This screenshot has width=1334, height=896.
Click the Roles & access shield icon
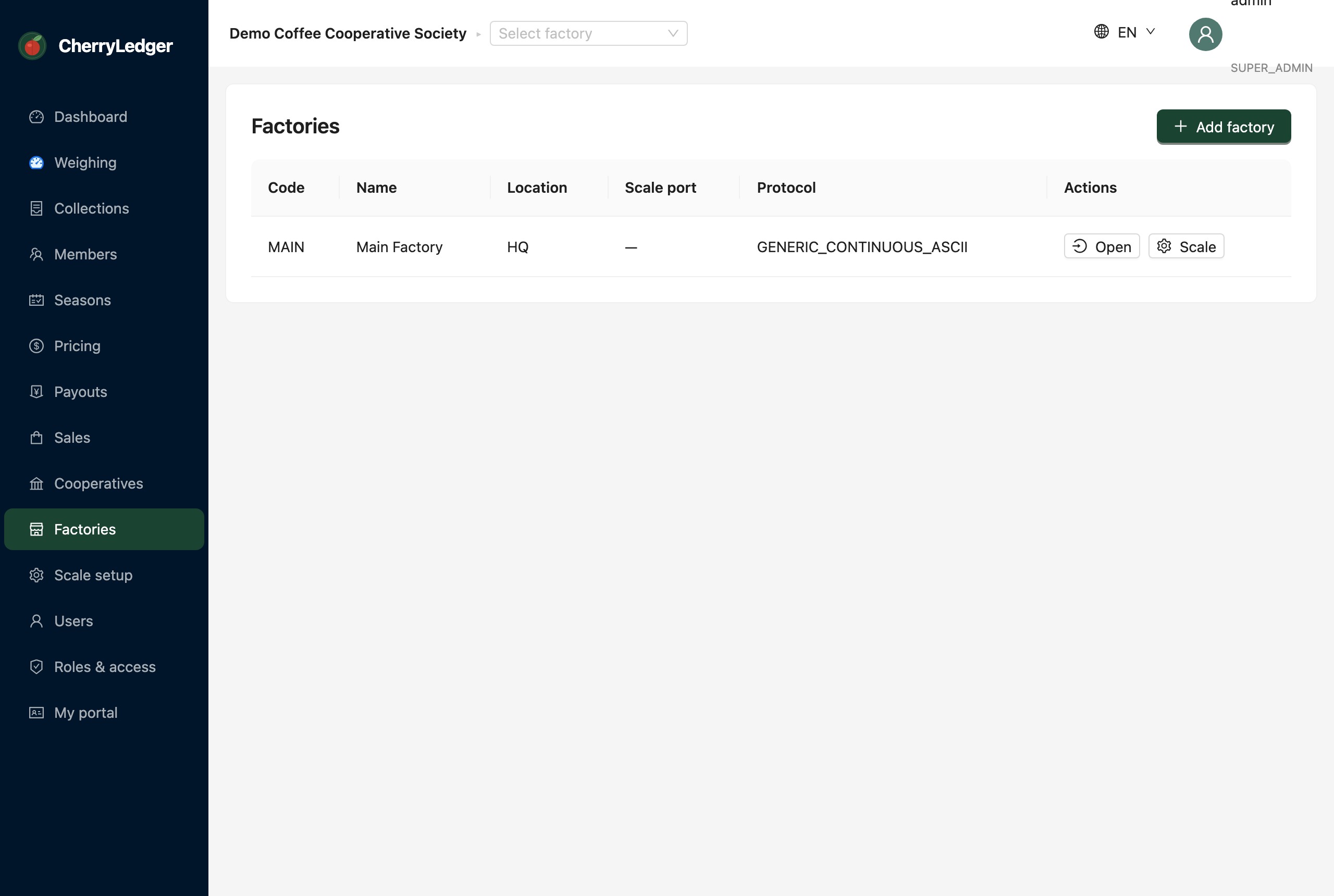36,667
